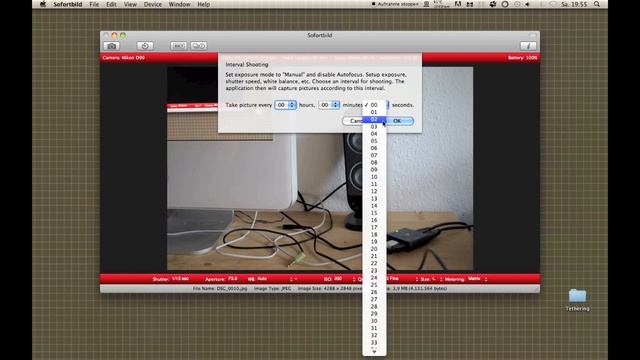Open the ISO 200 dropdown

tap(340, 279)
